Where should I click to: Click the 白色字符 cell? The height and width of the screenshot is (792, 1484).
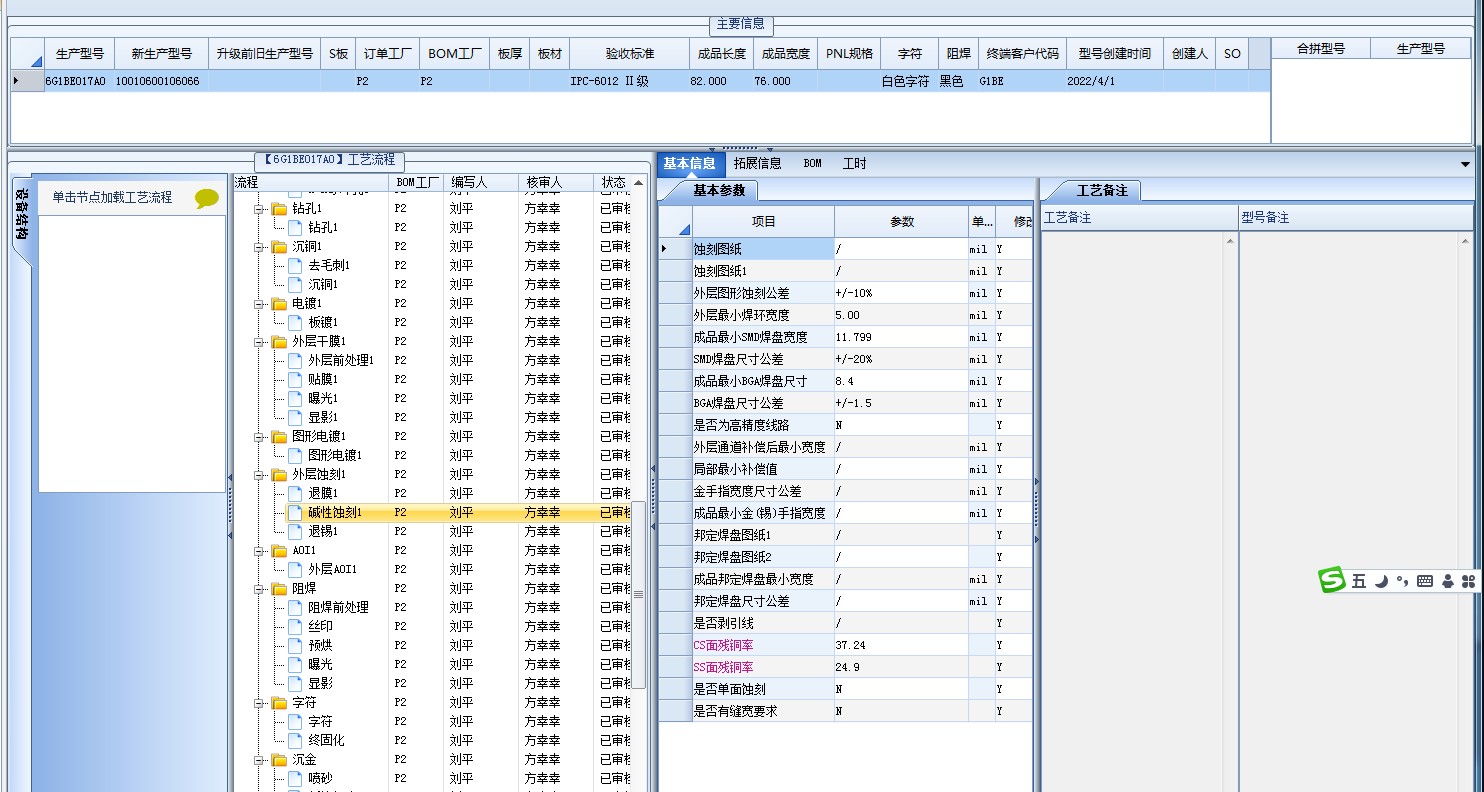[908, 81]
